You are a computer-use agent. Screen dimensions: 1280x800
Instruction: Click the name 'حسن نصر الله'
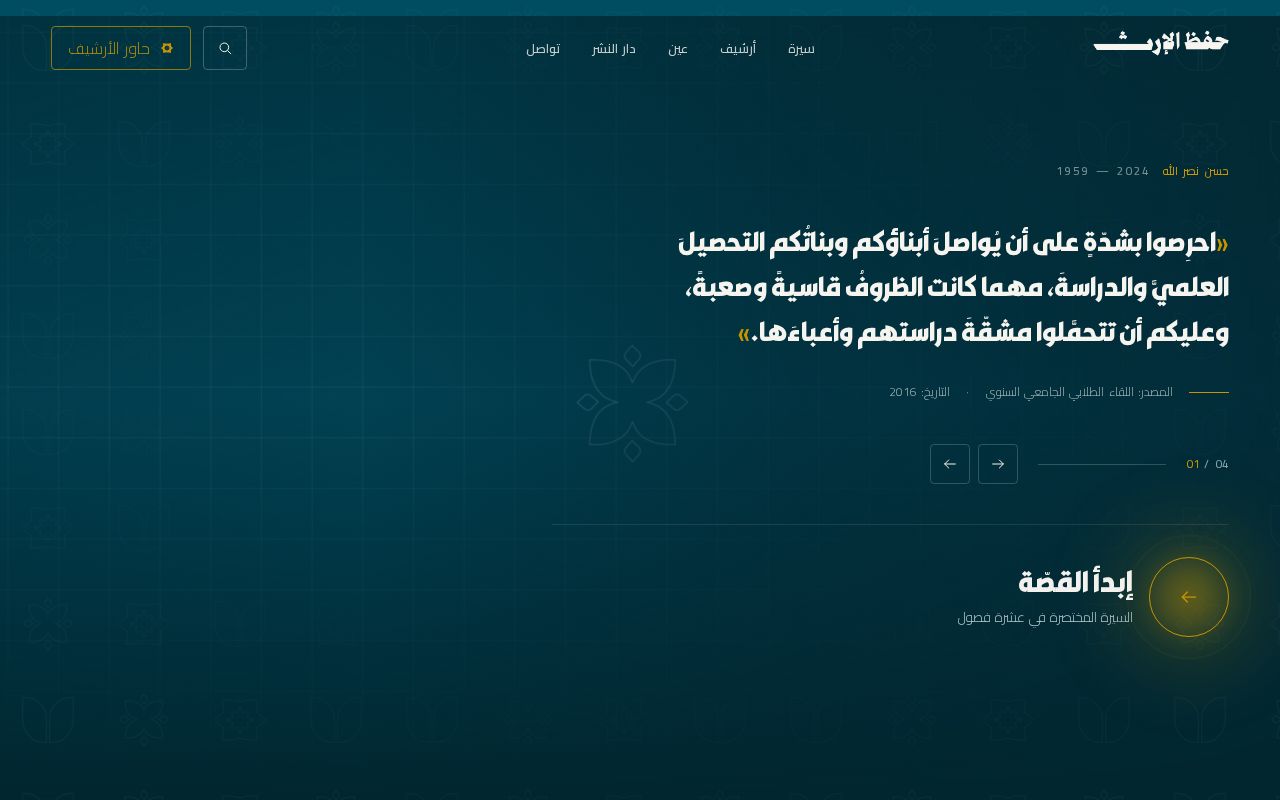pyautogui.click(x=1195, y=171)
